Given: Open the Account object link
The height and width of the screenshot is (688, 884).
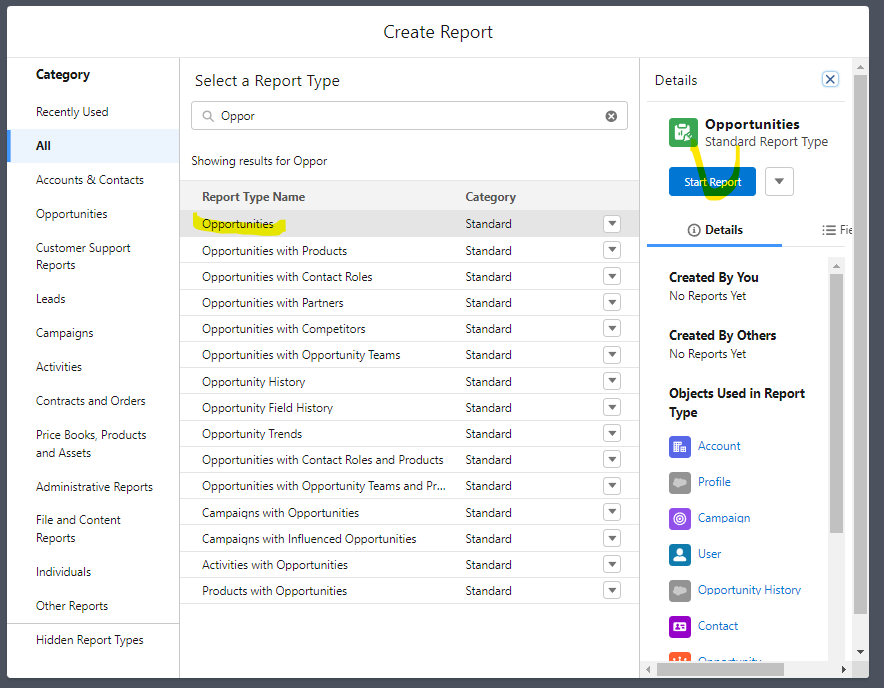Looking at the screenshot, I should point(719,446).
